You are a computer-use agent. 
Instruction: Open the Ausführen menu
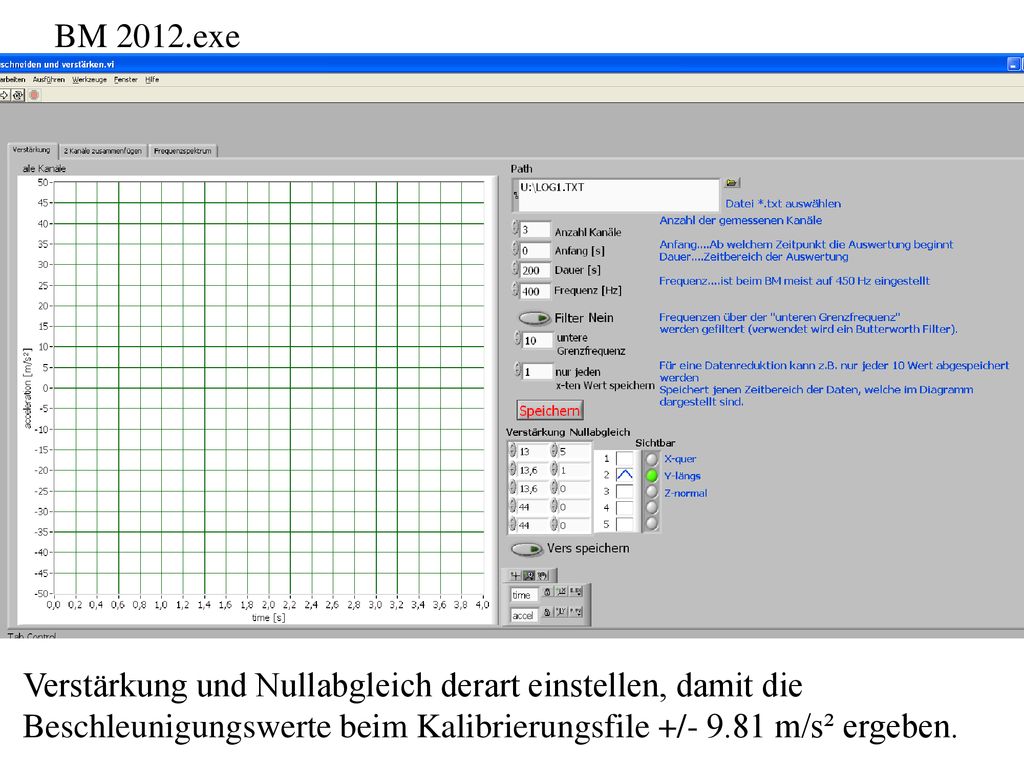(x=49, y=80)
